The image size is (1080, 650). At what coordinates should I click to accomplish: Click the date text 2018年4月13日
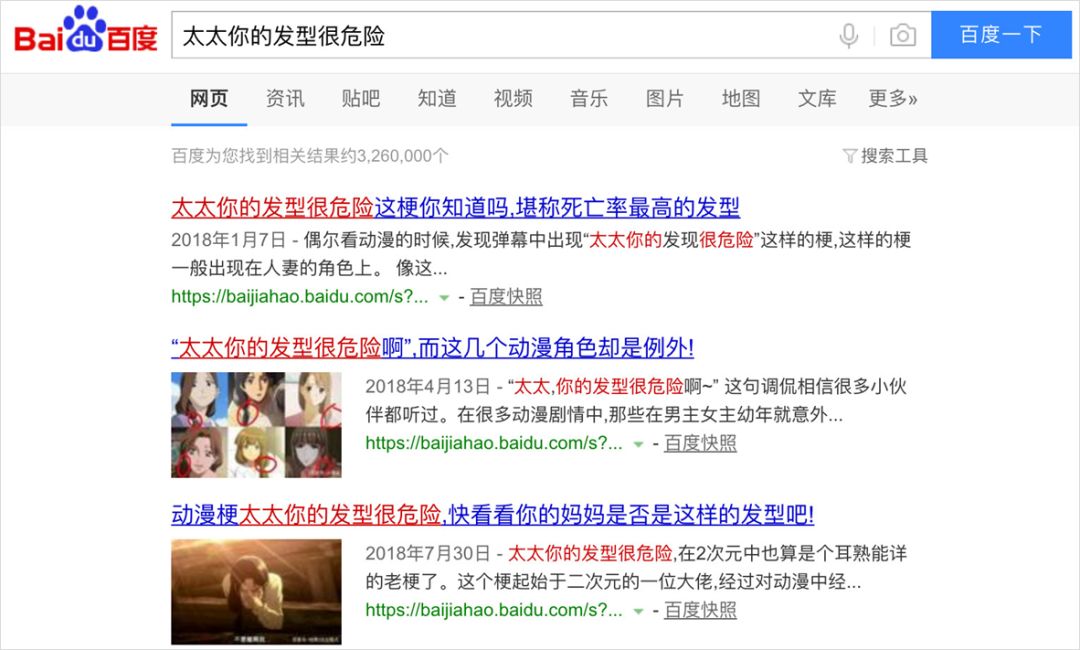pyautogui.click(x=428, y=386)
